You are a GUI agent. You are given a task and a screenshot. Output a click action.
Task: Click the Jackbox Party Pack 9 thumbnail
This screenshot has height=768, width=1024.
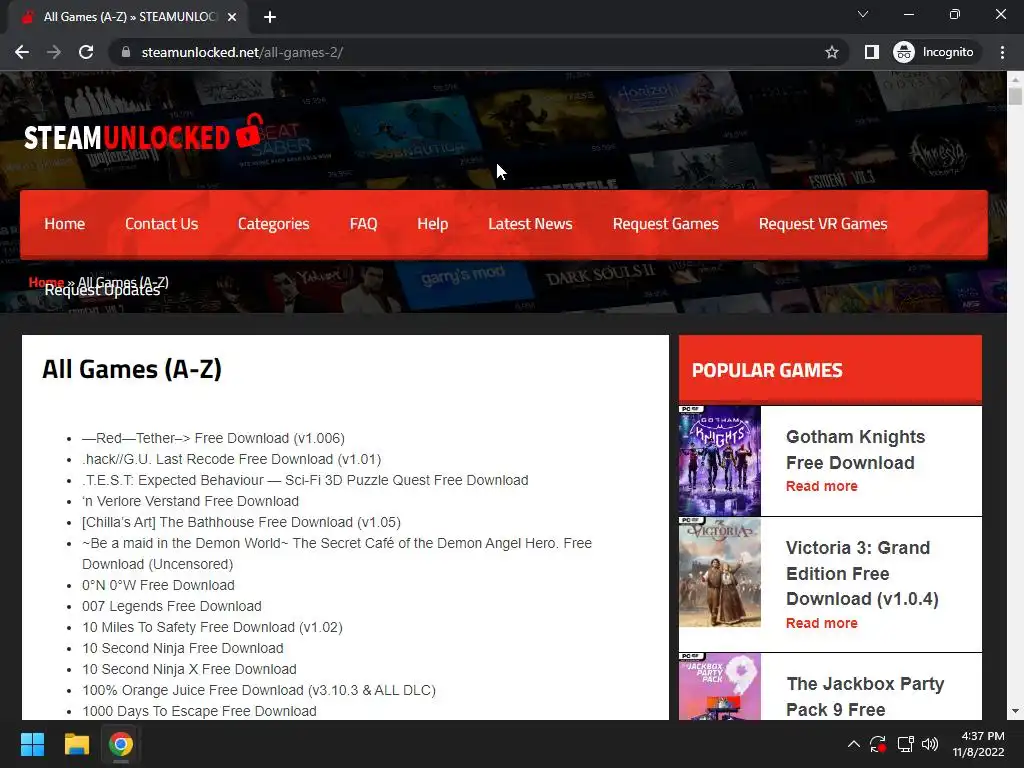(x=720, y=686)
